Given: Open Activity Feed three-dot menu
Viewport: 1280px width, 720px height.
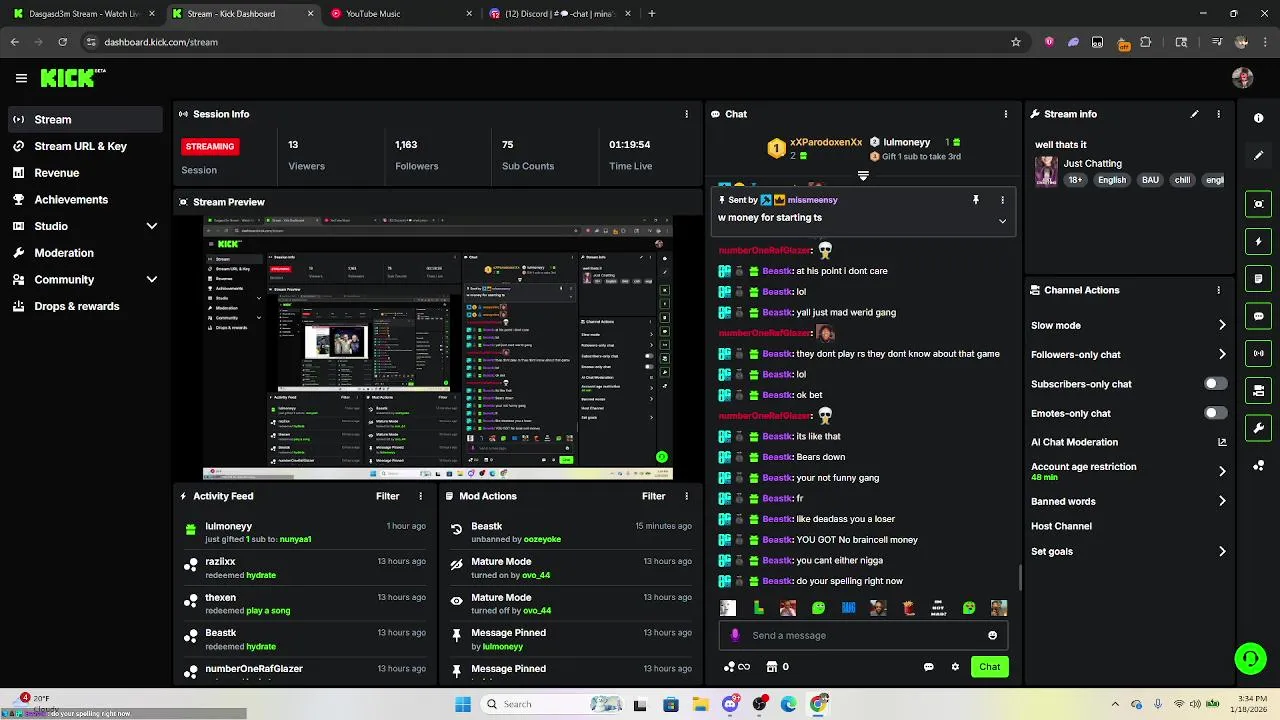Looking at the screenshot, I should click(x=420, y=496).
